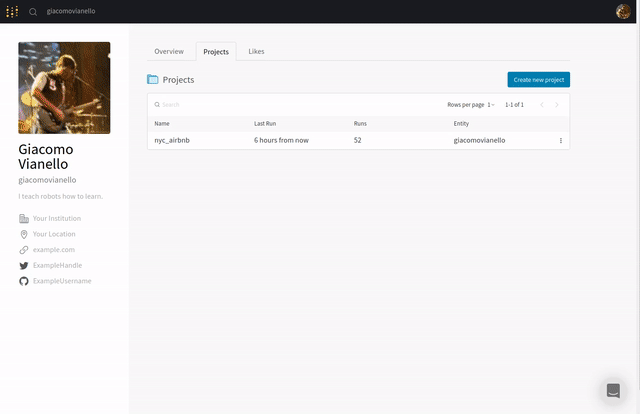640x414 pixels.
Task: Go to previous page of projects
Action: (542, 105)
